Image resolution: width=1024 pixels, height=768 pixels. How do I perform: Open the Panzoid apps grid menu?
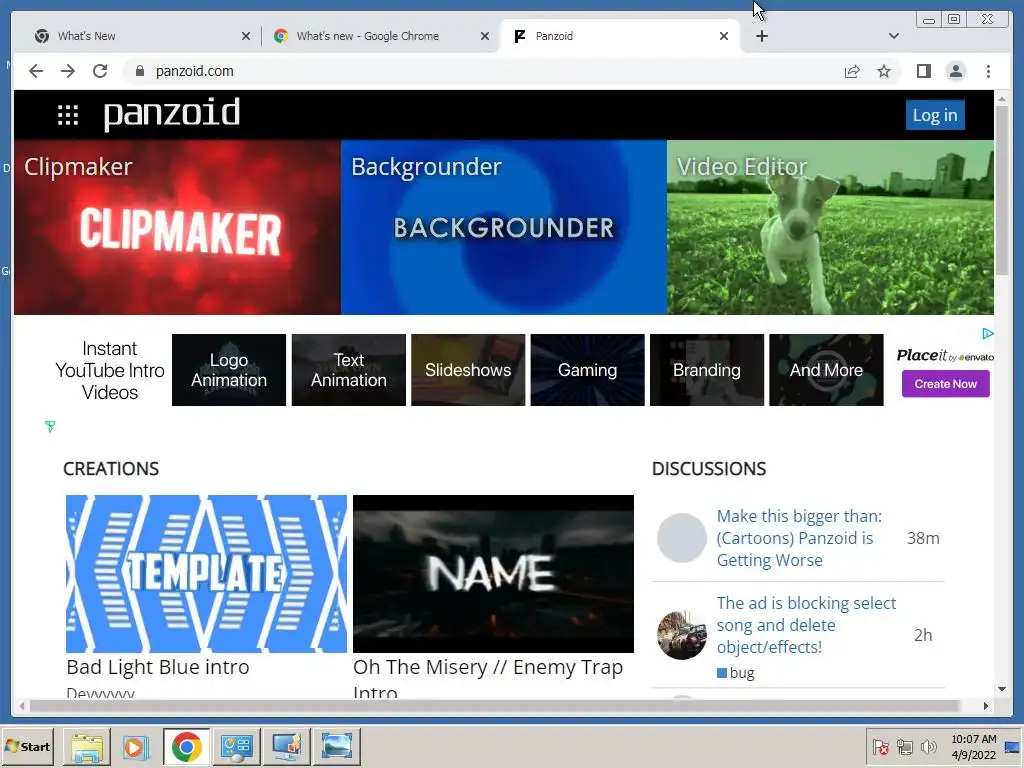pos(68,115)
